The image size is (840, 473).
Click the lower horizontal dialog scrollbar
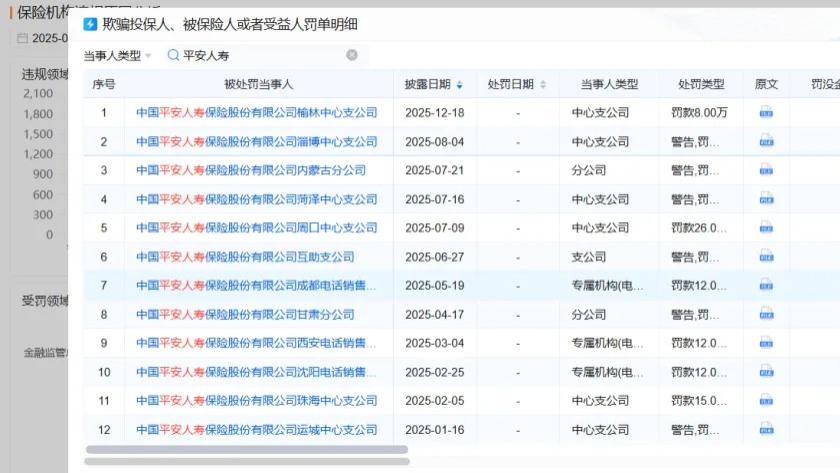247,461
